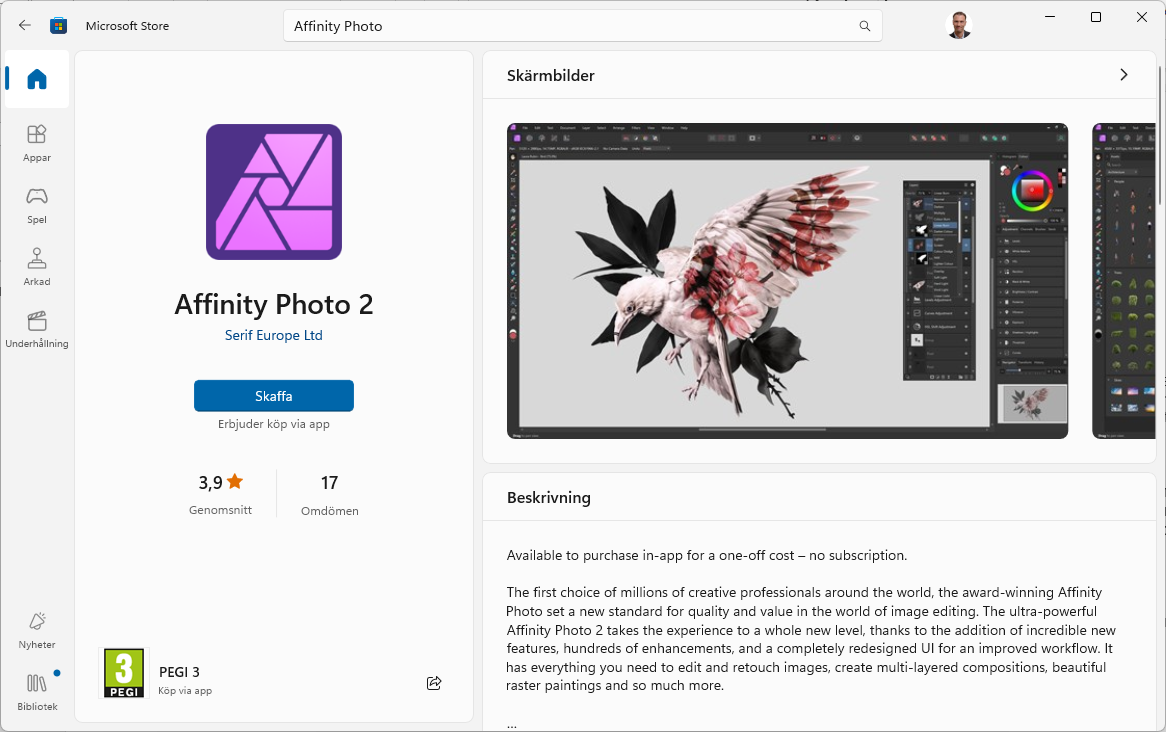The height and width of the screenshot is (732, 1166).
Task: Open the first bird screenshot thumbnail
Action: click(x=787, y=281)
